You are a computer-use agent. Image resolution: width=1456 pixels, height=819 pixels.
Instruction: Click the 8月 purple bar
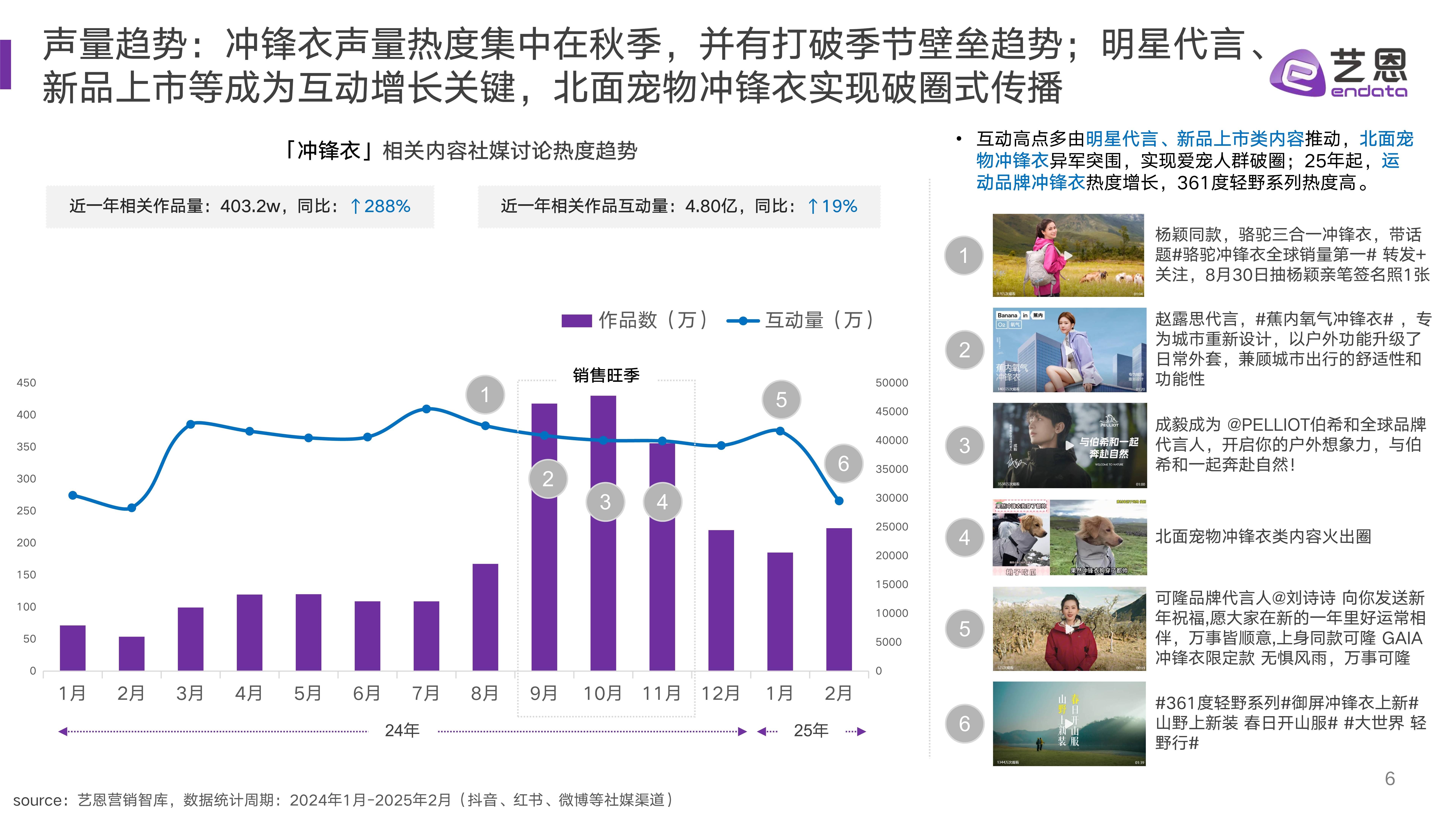click(486, 617)
